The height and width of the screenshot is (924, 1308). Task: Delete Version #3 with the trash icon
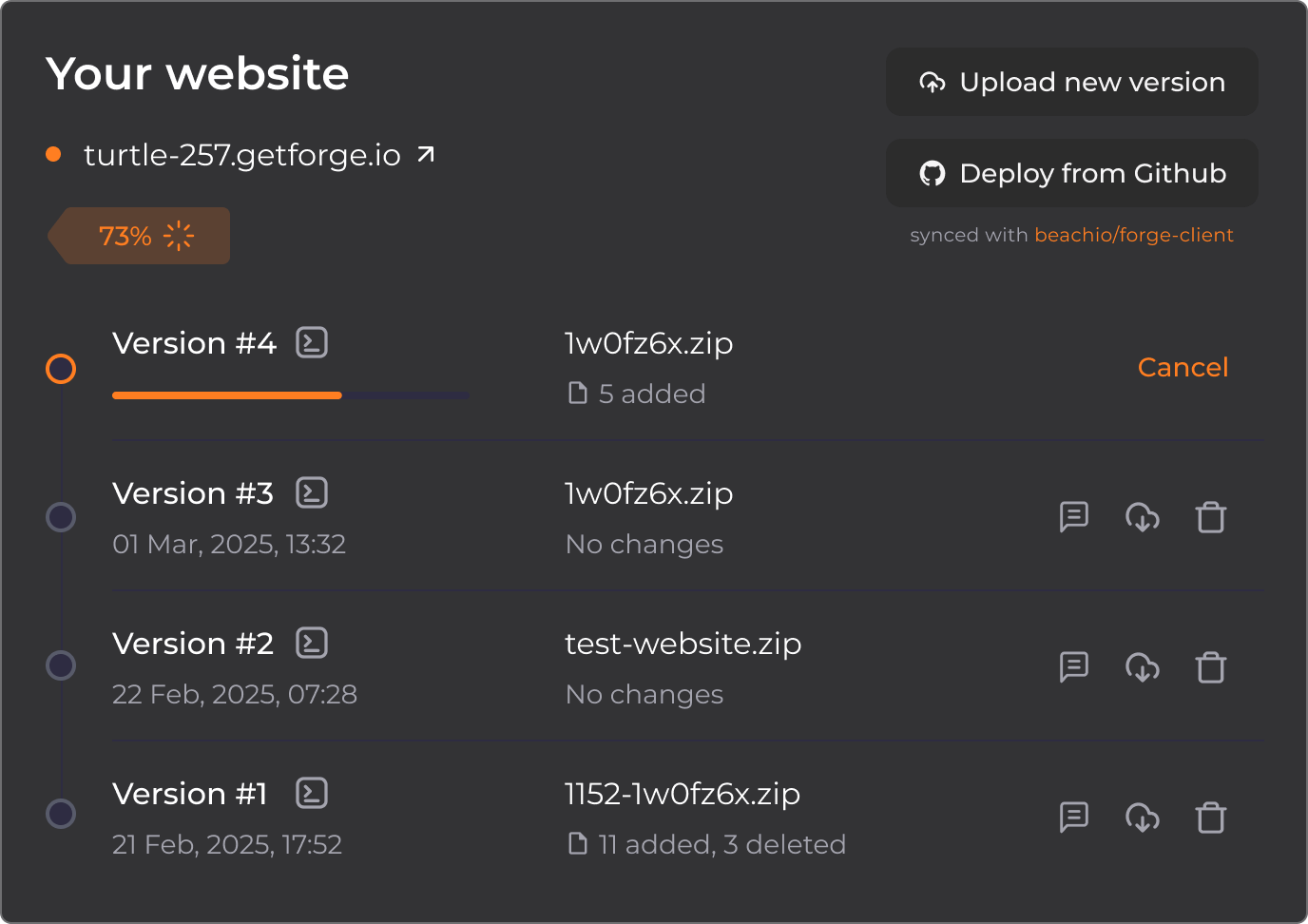(1211, 517)
